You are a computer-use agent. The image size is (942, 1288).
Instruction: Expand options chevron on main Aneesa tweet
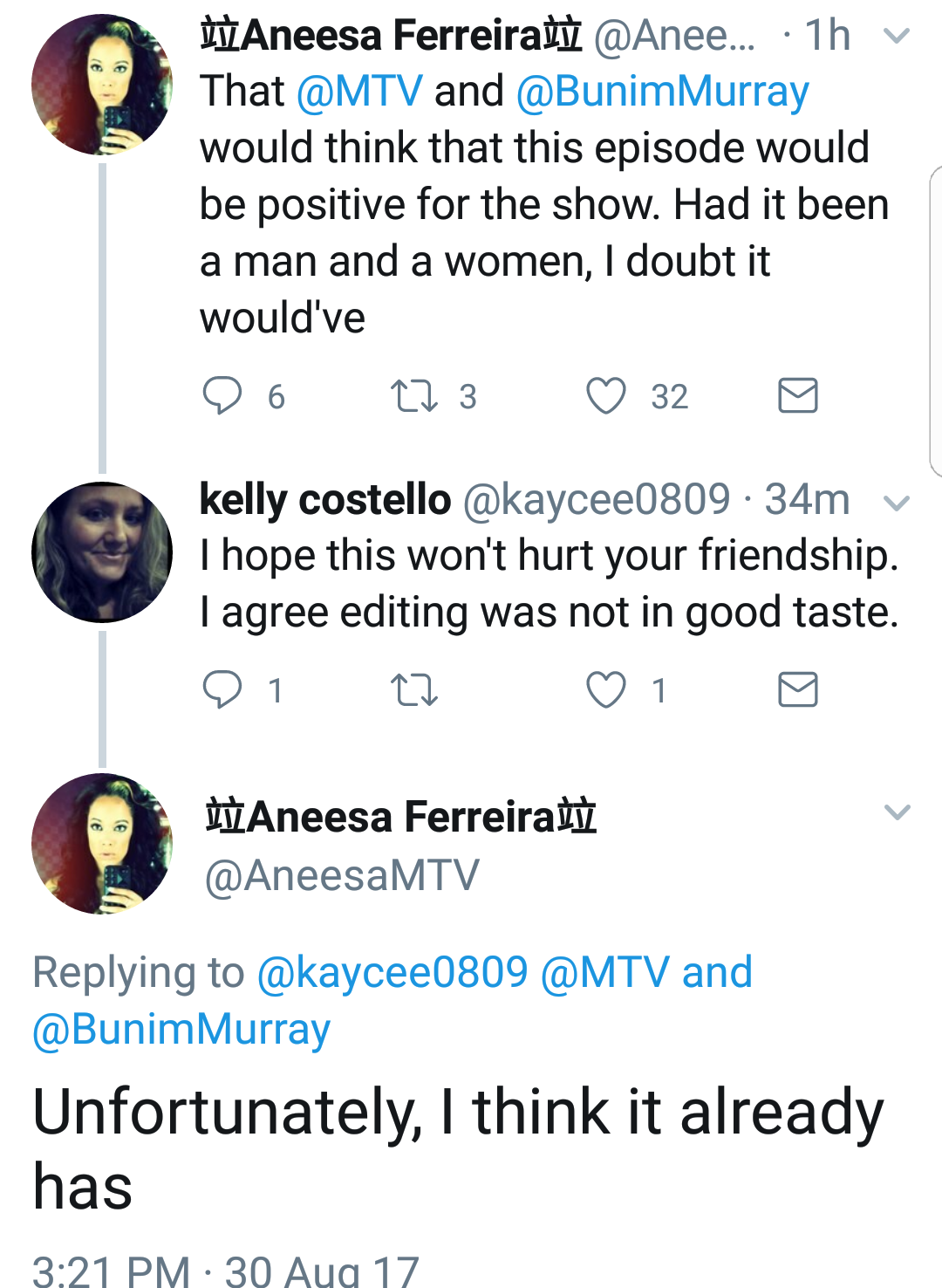(x=897, y=812)
